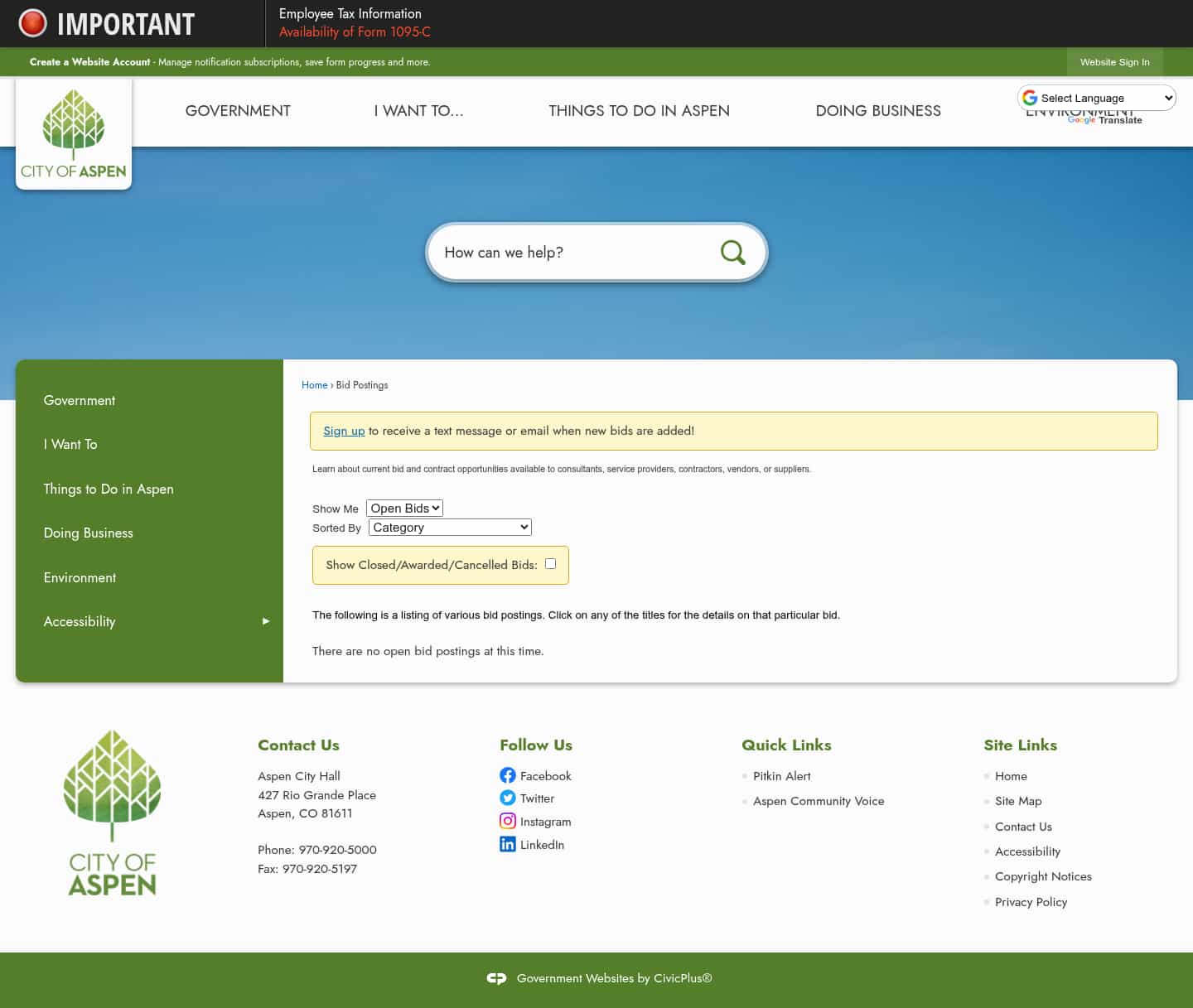Open the THINGS TO DO IN ASPEN menu
Image resolution: width=1193 pixels, height=1008 pixels.
pos(639,110)
